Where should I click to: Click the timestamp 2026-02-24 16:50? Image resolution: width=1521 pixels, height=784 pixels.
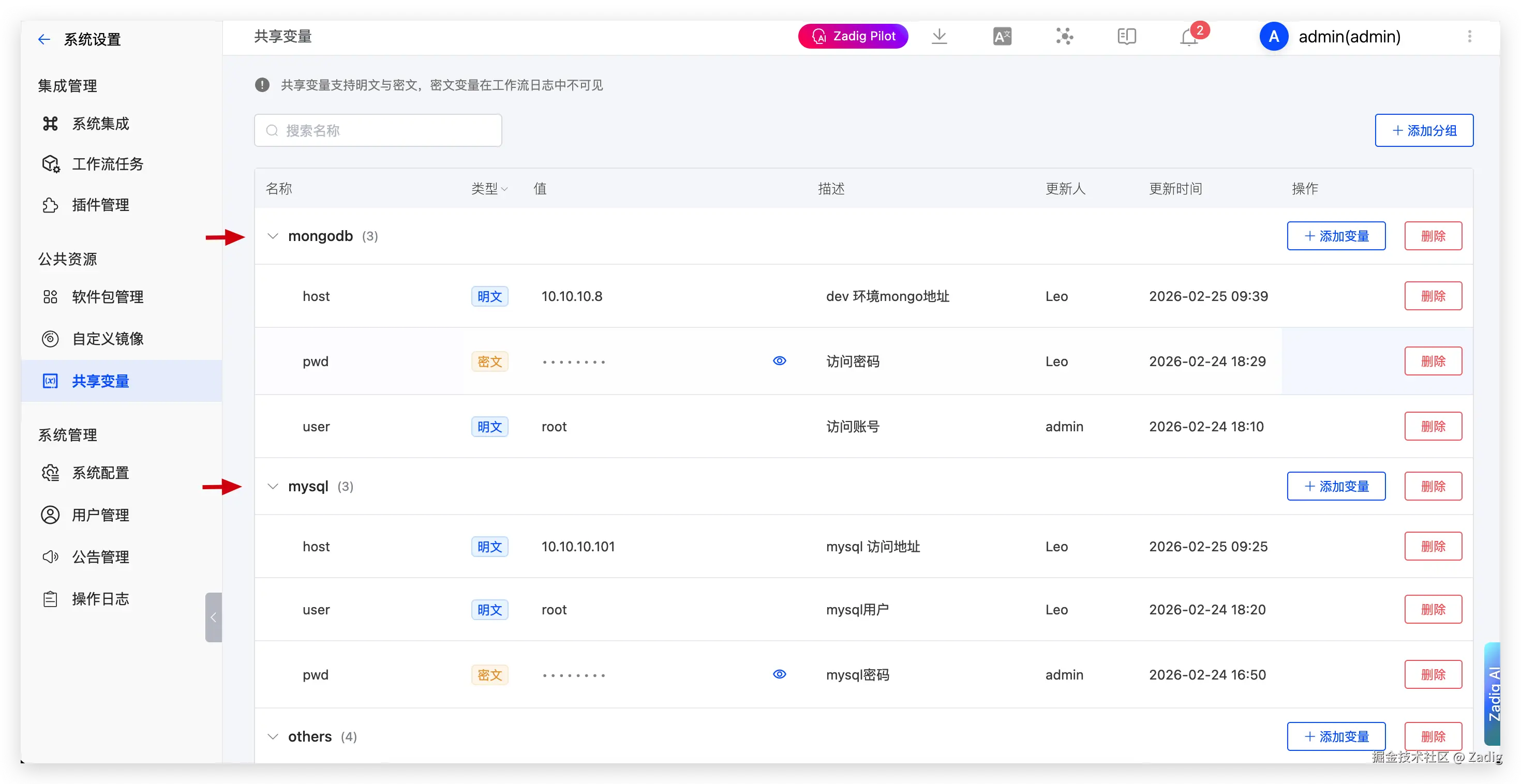click(1207, 675)
